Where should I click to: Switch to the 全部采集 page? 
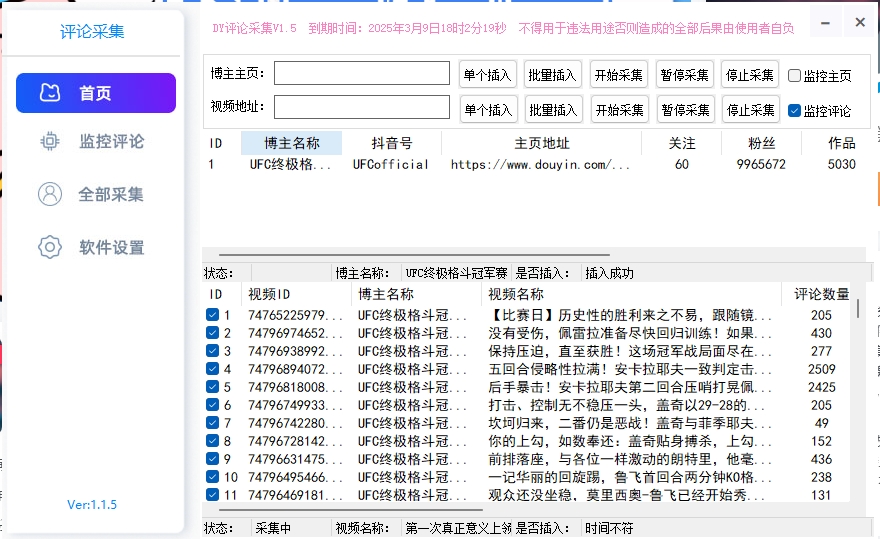point(111,194)
